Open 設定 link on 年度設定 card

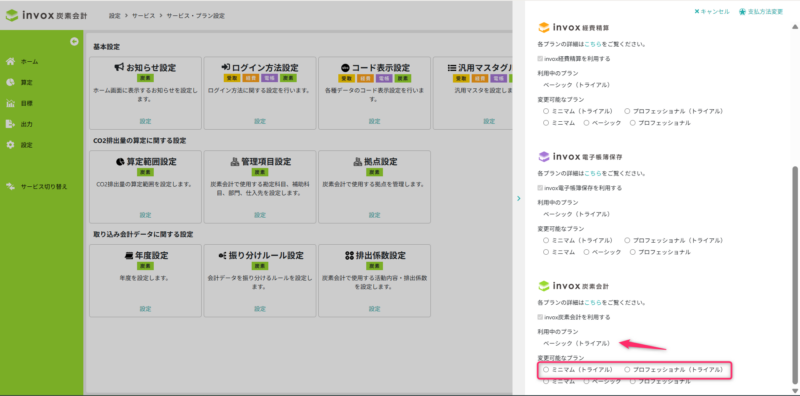(145, 309)
